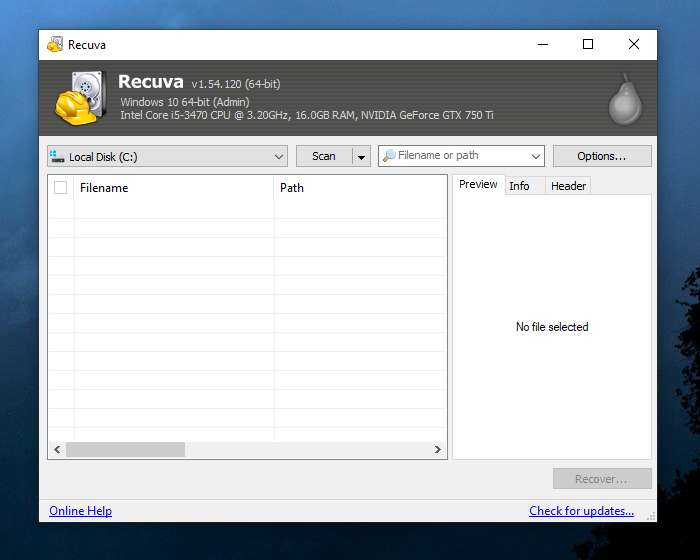This screenshot has height=560, width=700.
Task: Click the magnifier icon in search box
Action: pyautogui.click(x=389, y=155)
